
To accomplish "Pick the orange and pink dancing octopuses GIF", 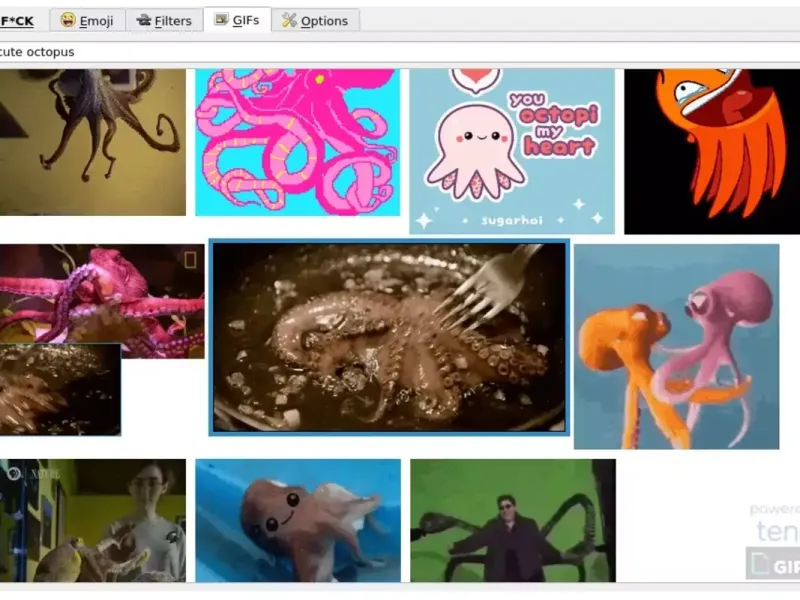I will (677, 346).
